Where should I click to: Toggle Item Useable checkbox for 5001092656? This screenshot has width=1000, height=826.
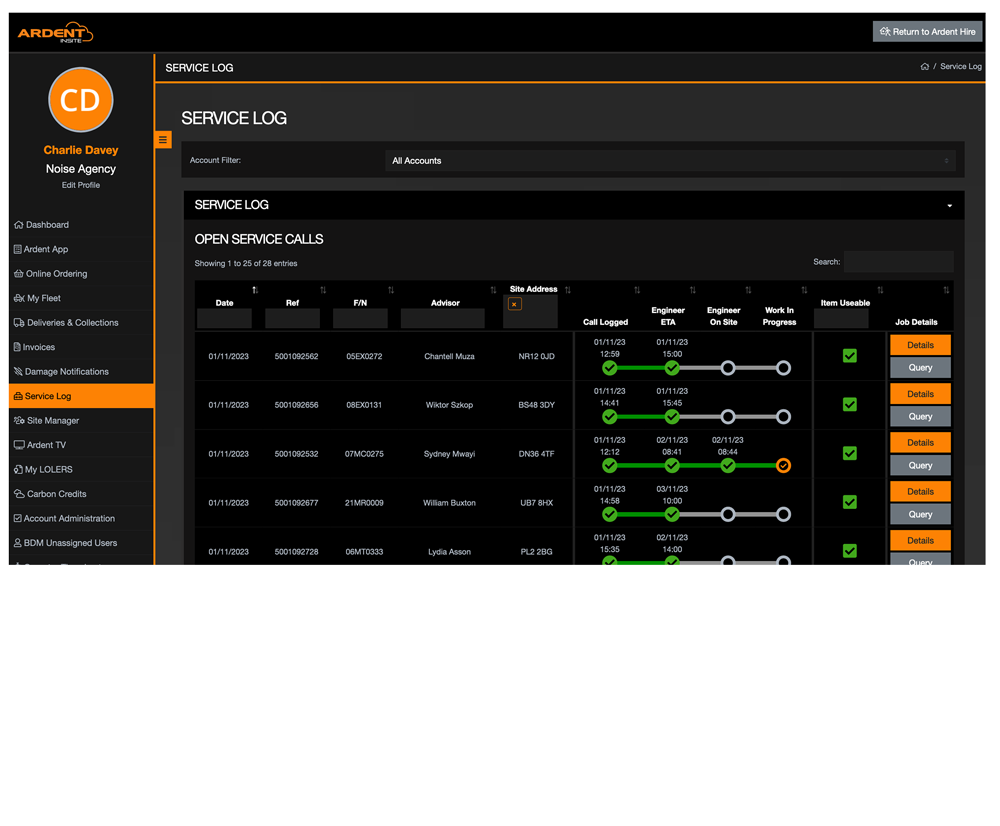pos(849,404)
